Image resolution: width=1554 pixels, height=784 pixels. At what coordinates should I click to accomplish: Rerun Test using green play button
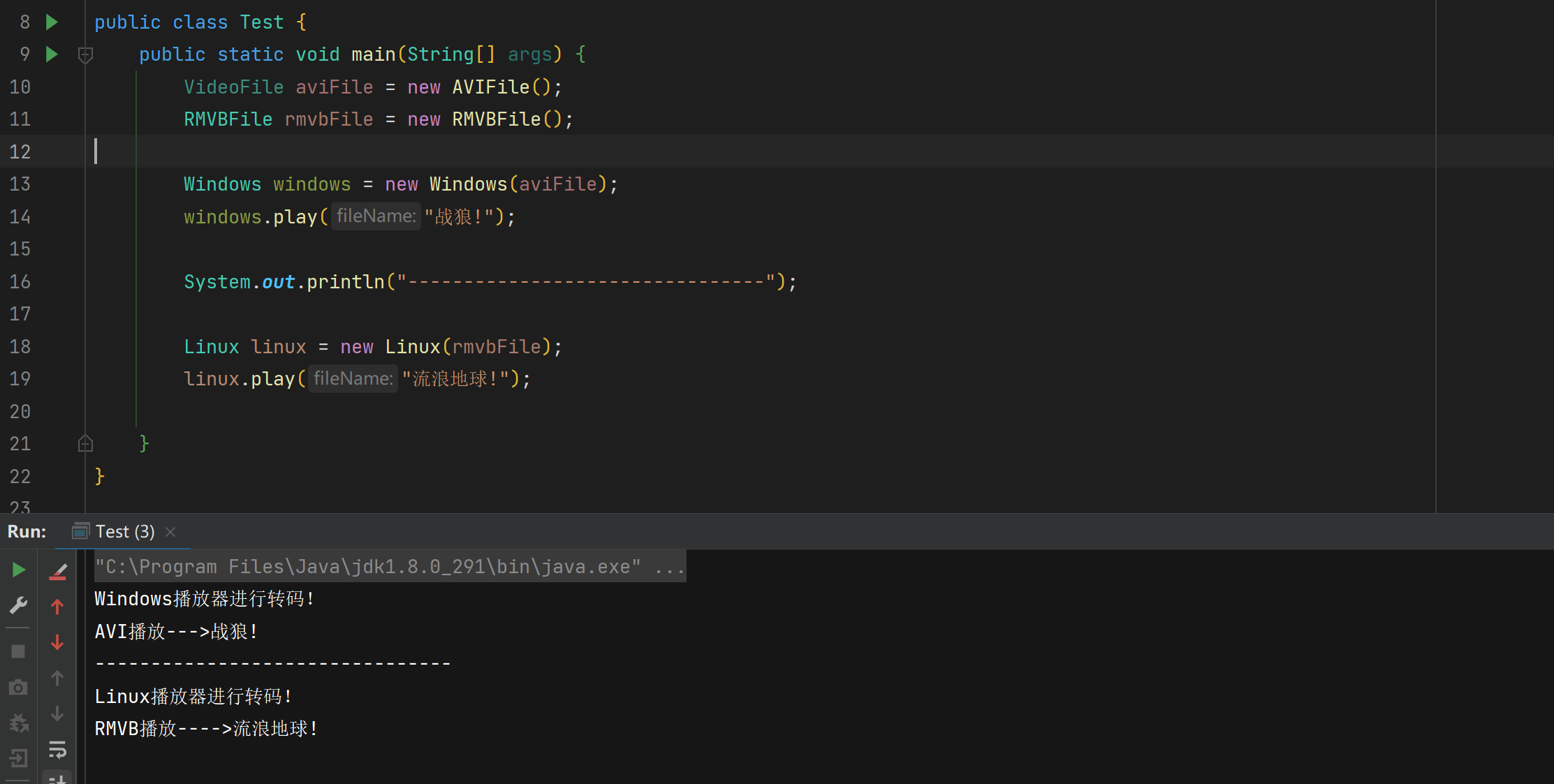pyautogui.click(x=19, y=570)
